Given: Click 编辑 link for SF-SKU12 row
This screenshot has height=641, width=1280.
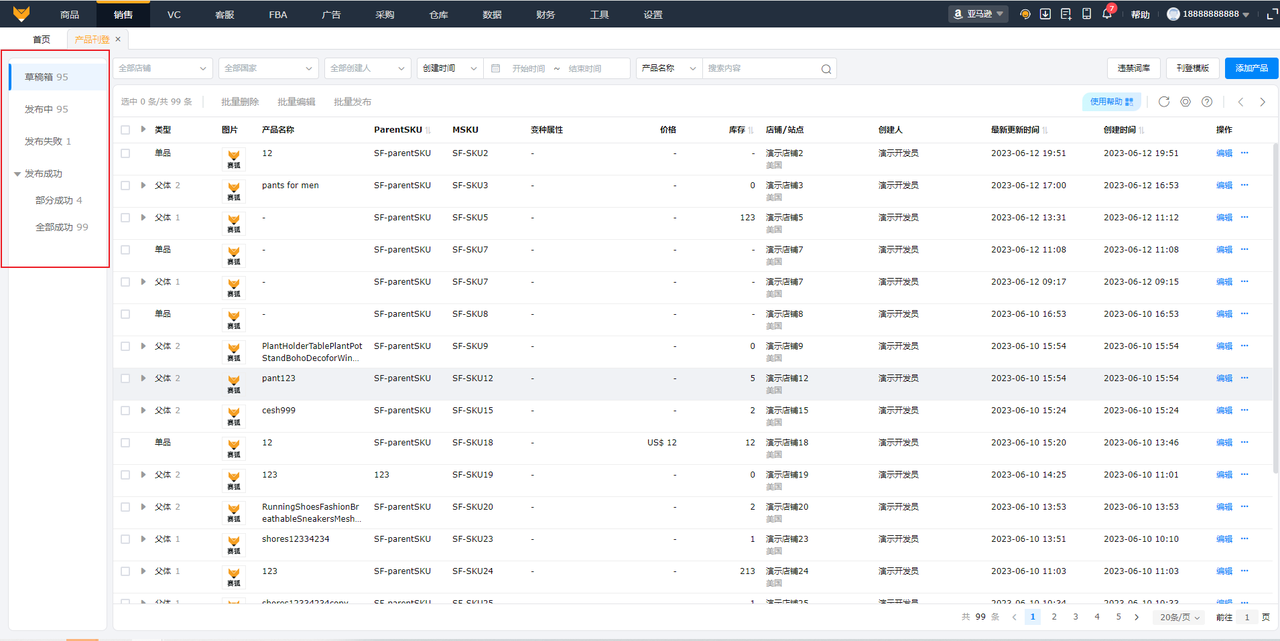Looking at the screenshot, I should coord(1224,378).
